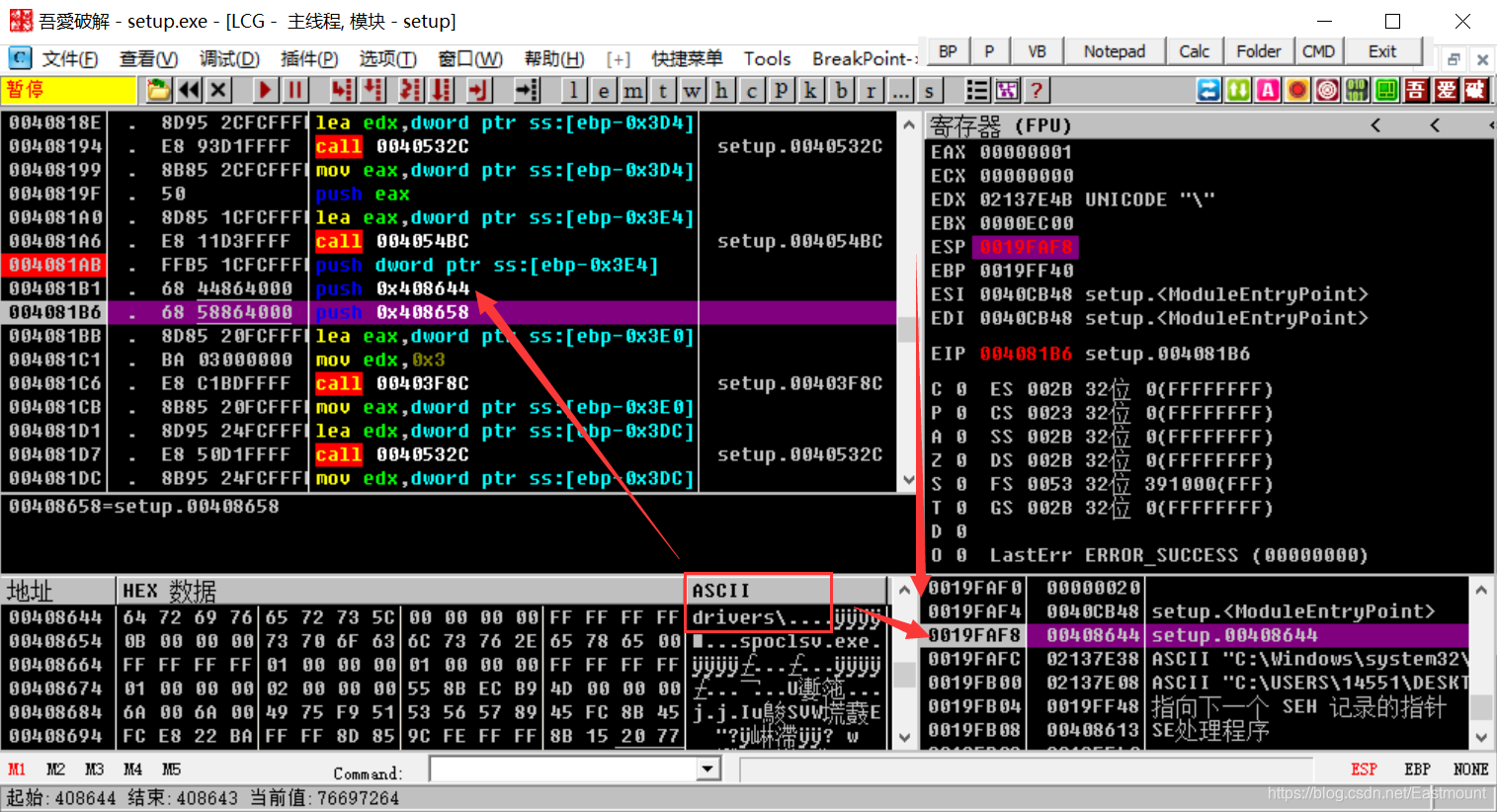Open file with the folder toolbar icon
Viewport: 1497px width, 812px height.
pyautogui.click(x=159, y=91)
